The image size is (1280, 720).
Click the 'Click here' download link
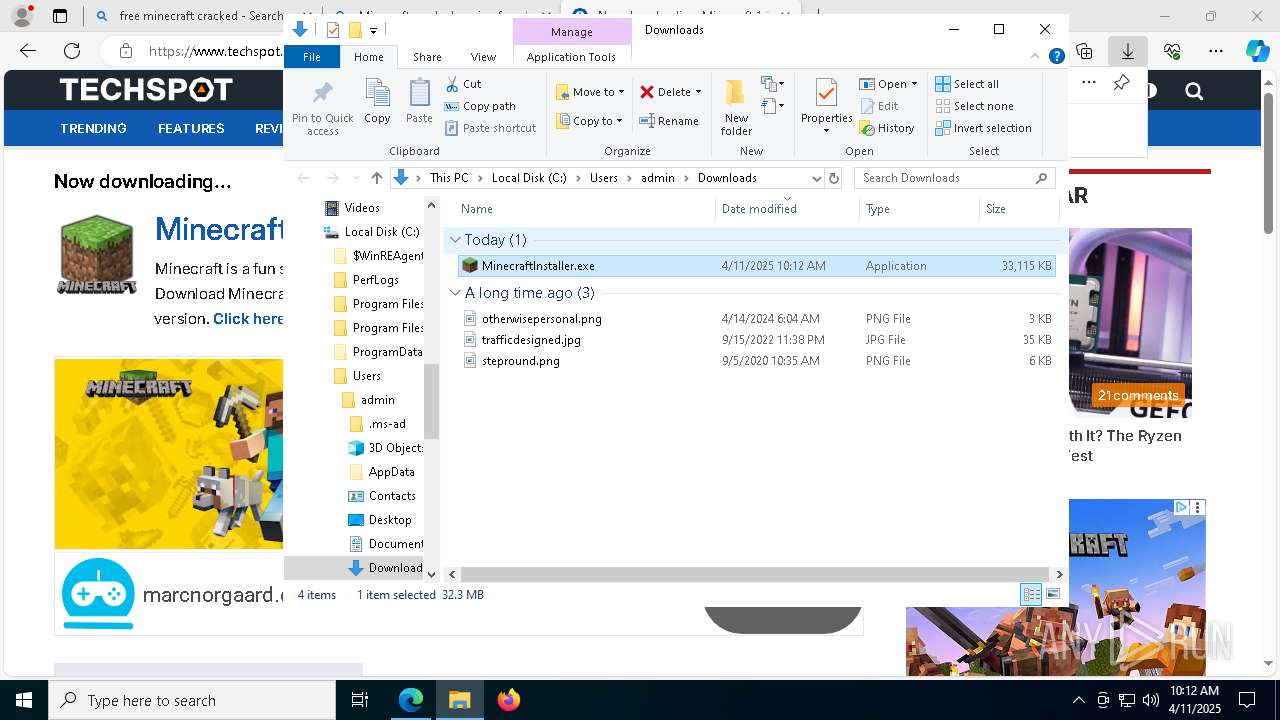point(248,318)
